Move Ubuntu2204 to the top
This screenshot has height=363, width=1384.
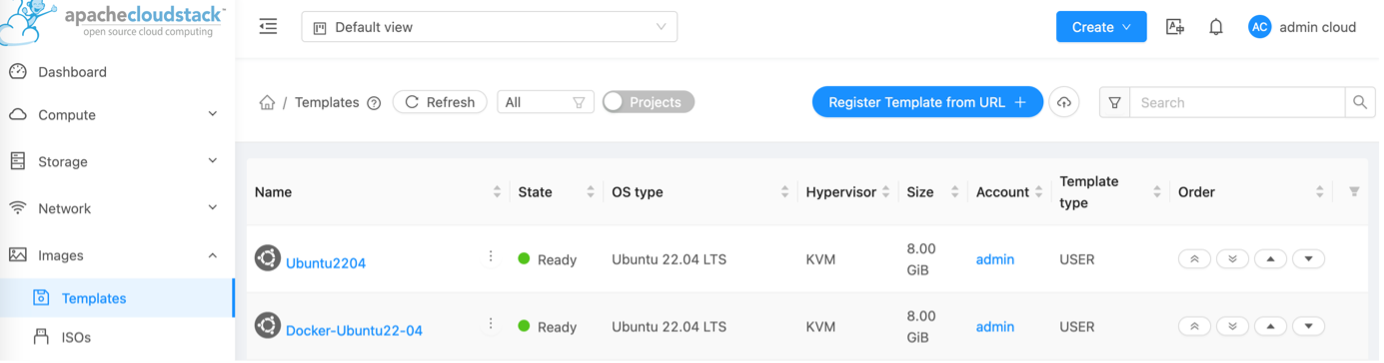[1194, 259]
